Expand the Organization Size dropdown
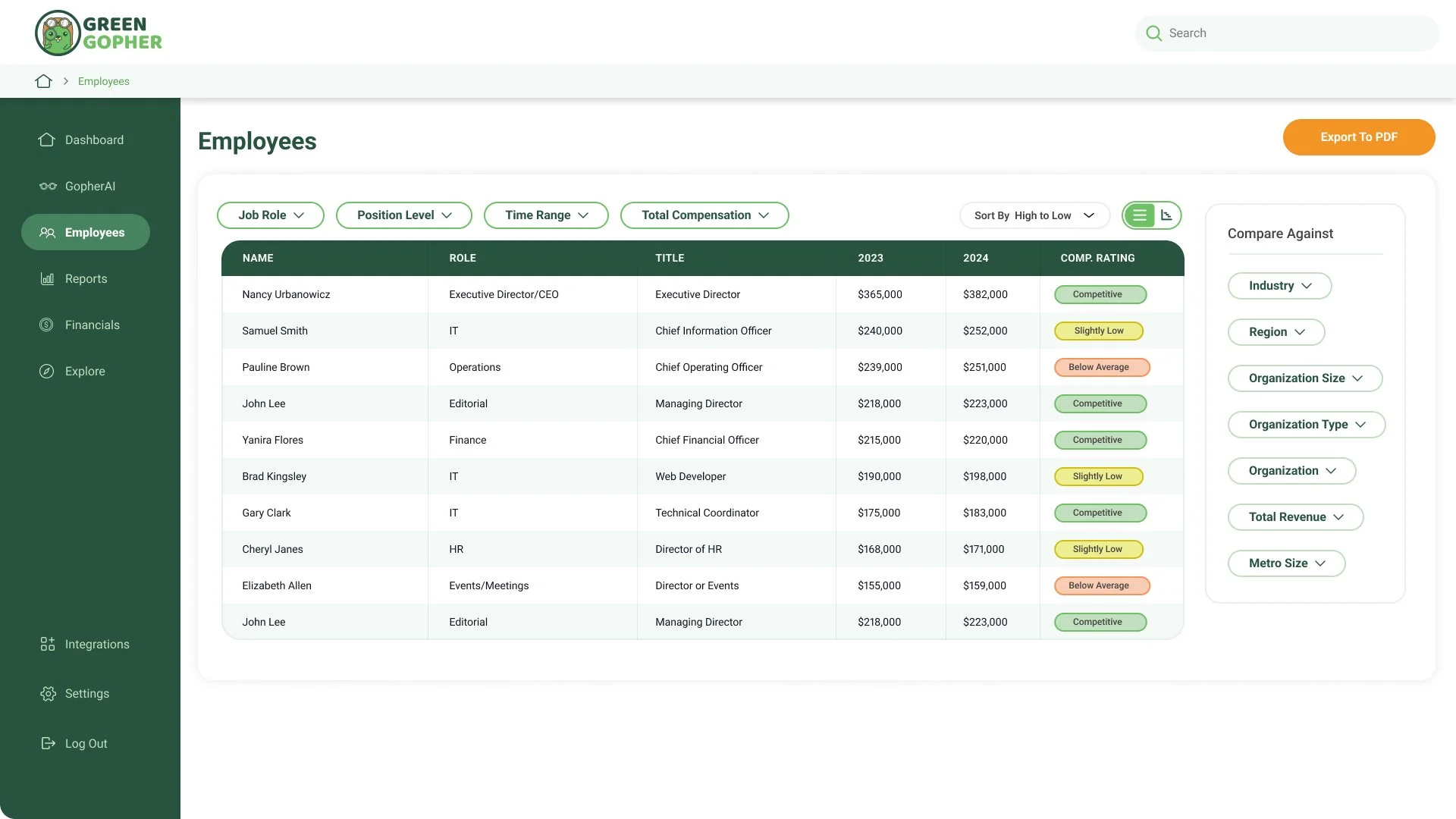This screenshot has height=819, width=1456. click(x=1305, y=378)
